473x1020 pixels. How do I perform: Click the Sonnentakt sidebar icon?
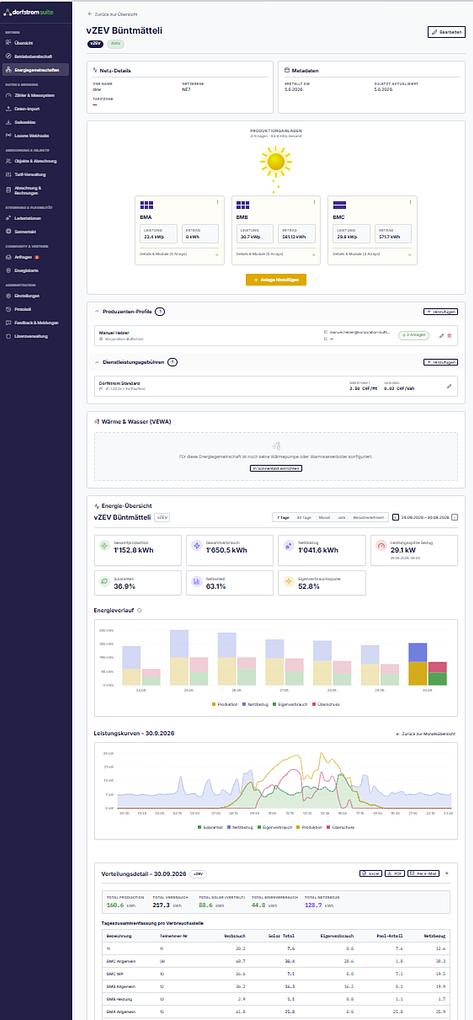8,231
